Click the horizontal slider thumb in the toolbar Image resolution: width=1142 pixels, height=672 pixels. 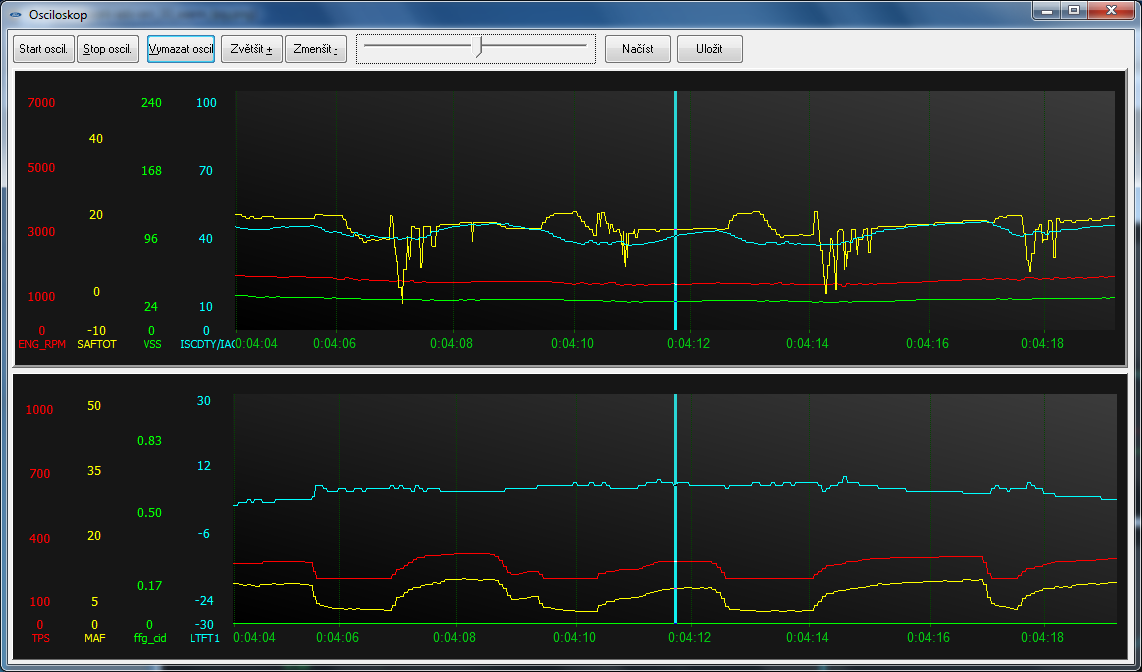[481, 46]
